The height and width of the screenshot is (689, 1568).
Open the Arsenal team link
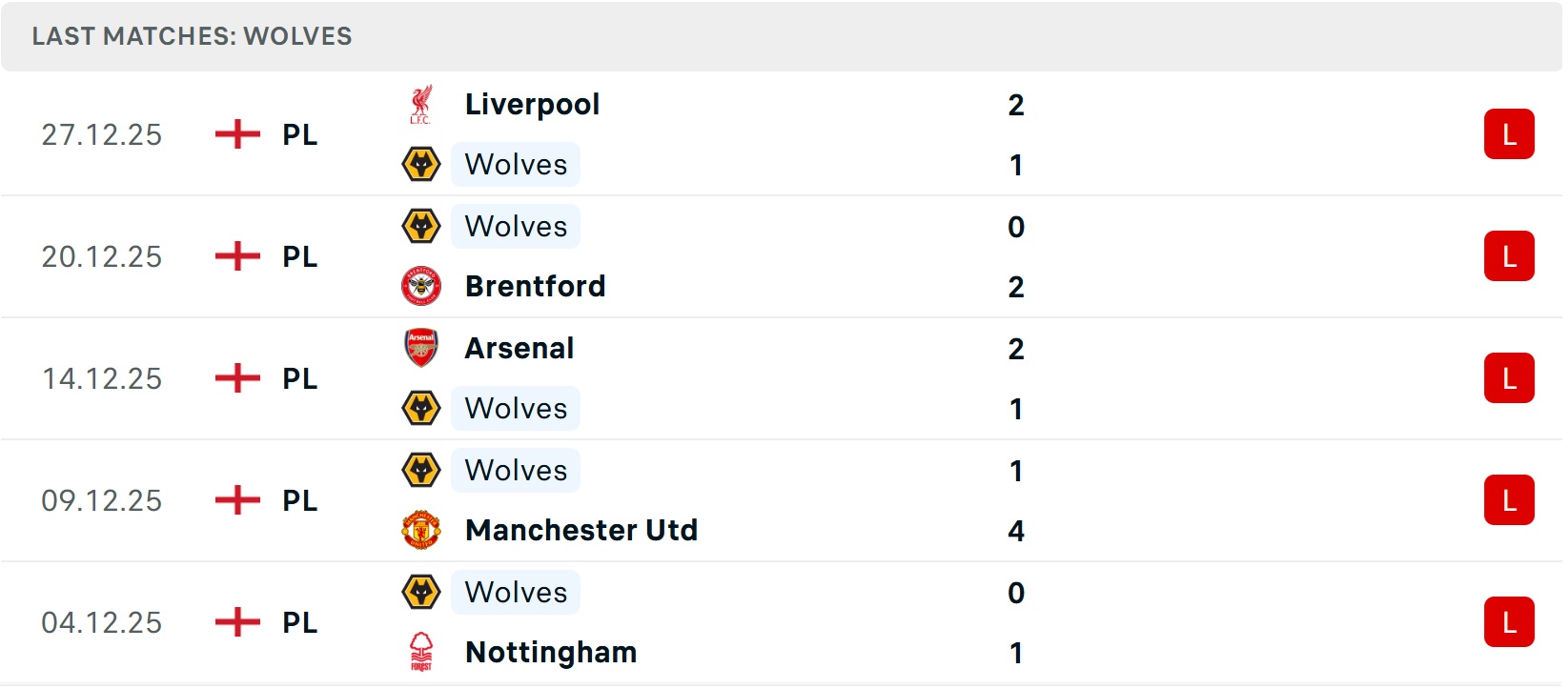[x=519, y=348]
